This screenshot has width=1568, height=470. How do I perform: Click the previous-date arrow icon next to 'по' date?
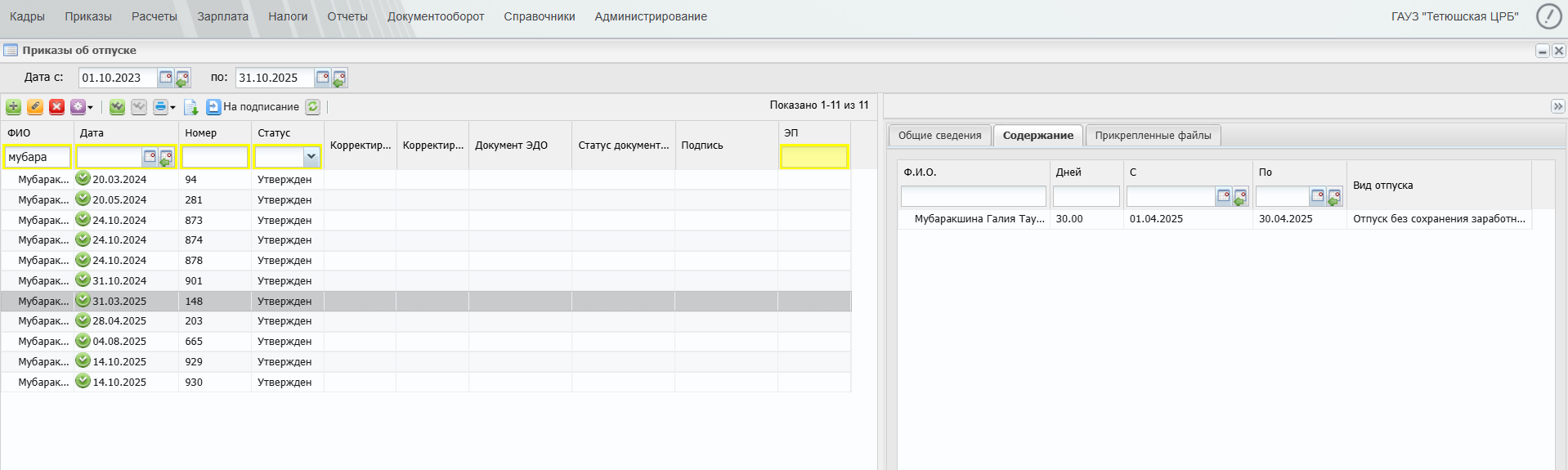tap(339, 78)
